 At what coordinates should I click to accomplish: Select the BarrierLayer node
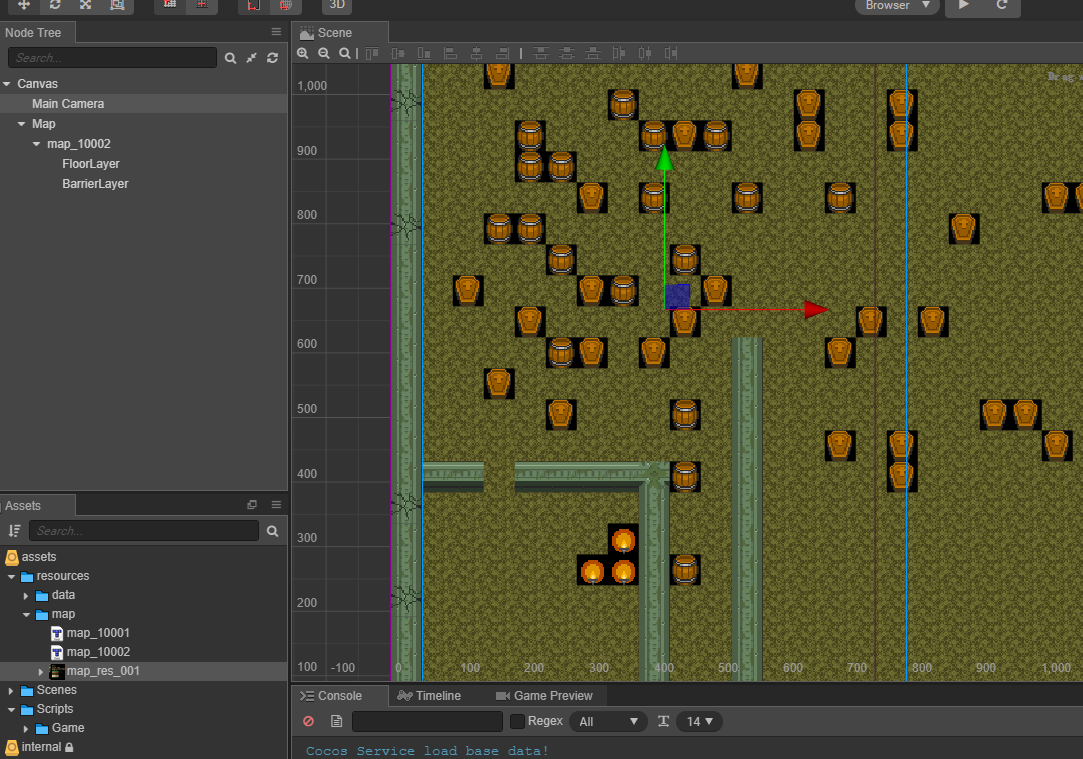tap(95, 184)
